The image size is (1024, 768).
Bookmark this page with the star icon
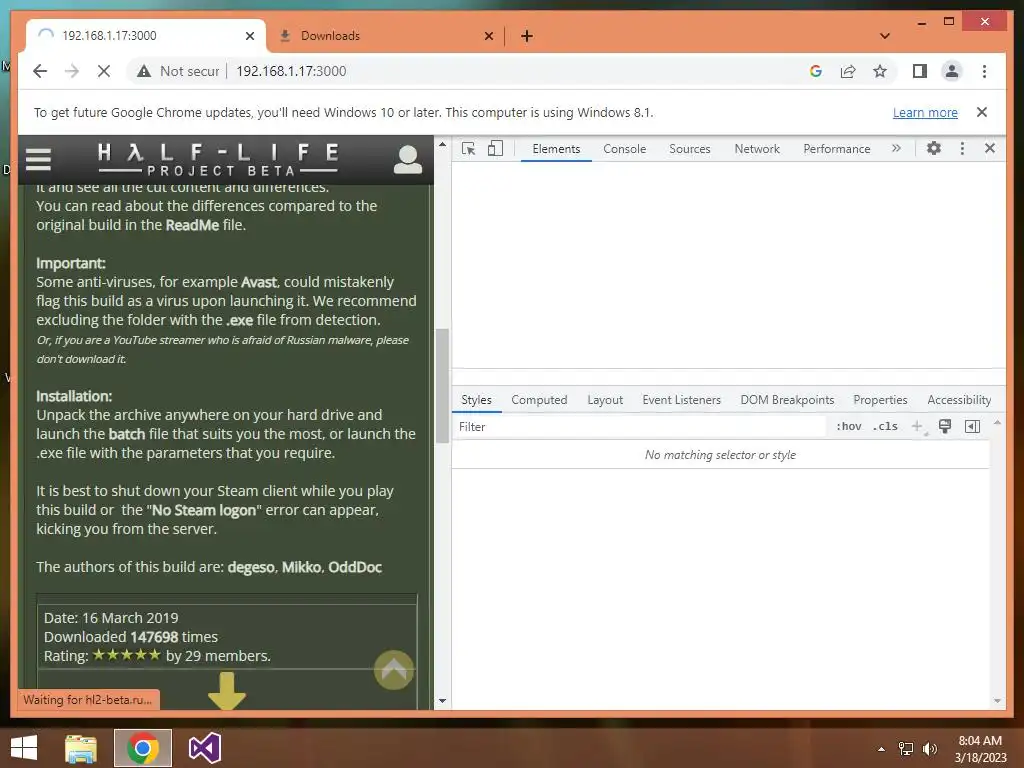880,71
